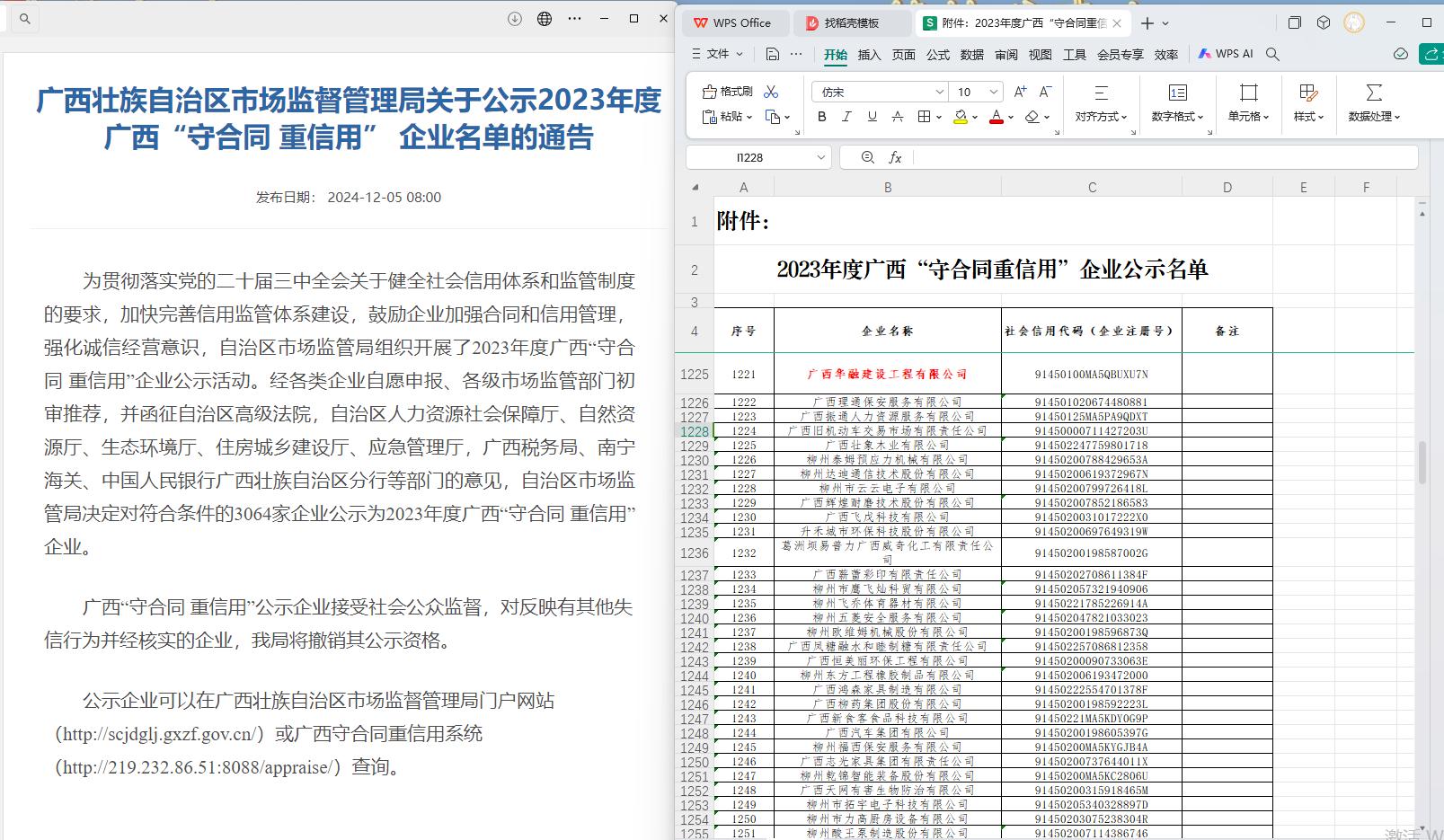Switch to the Insert (插入) tab
Viewport: 1444px width, 840px height.
pyautogui.click(x=870, y=55)
